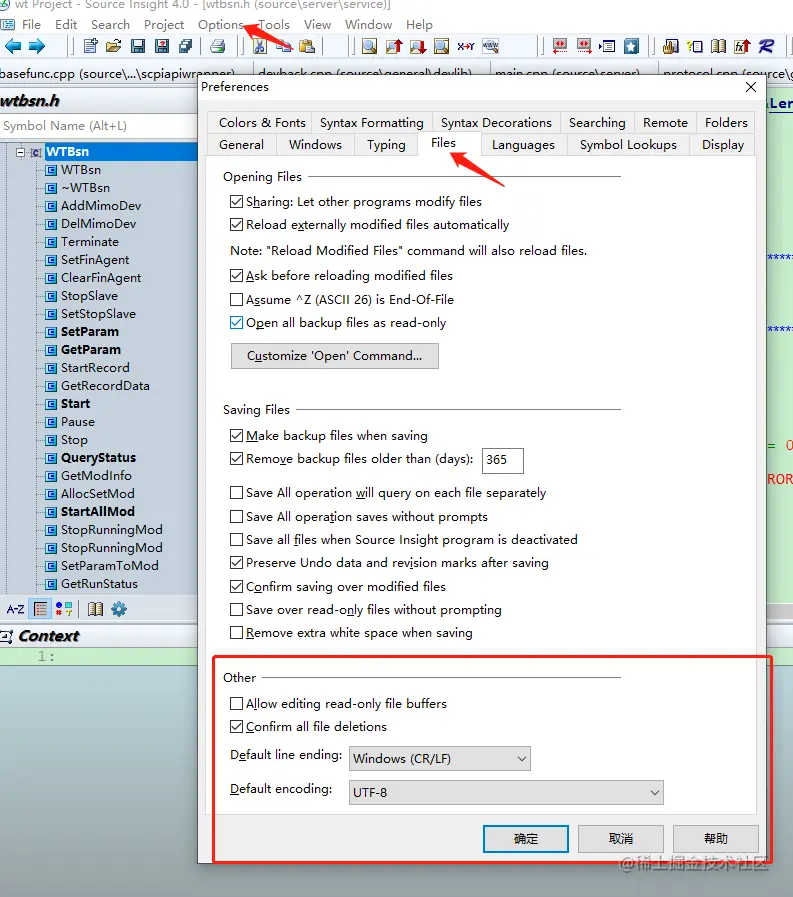Click the Cut scissors icon
793x897 pixels.
pos(260,46)
